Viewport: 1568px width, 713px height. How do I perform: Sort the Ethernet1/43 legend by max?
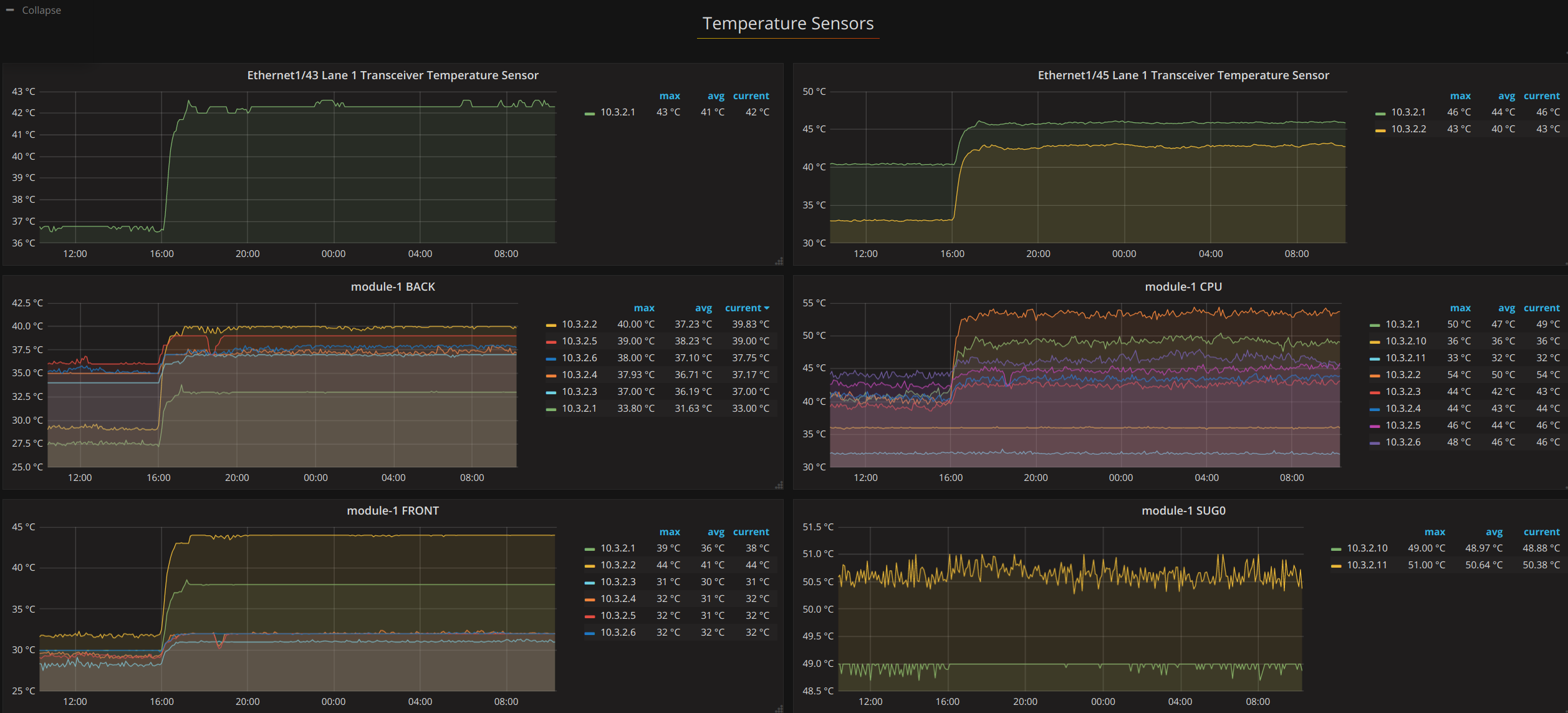point(670,96)
